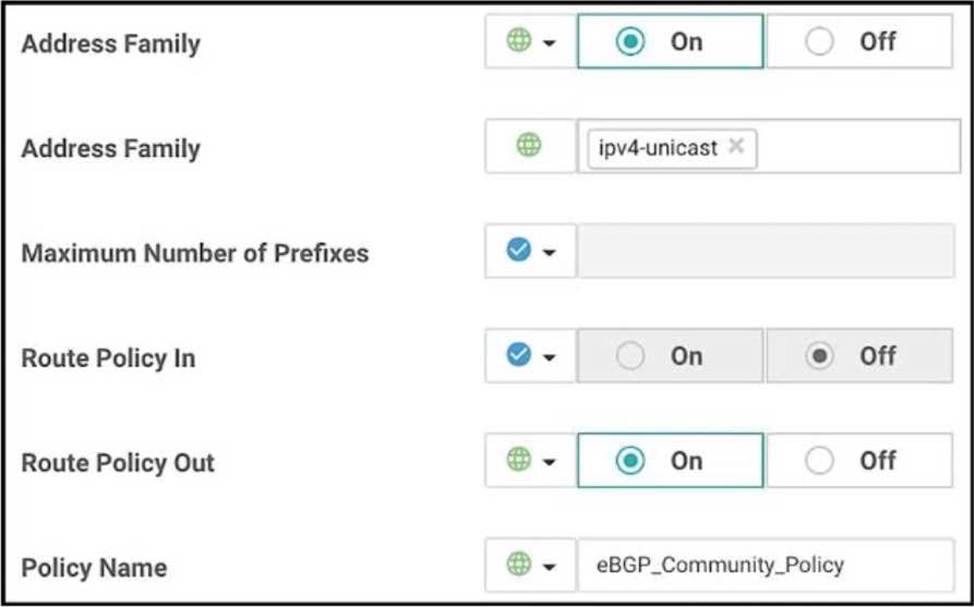Expand scope dropdown arrow for Maximum Number of Prefixes
Image resolution: width=974 pixels, height=607 pixels.
pos(549,252)
